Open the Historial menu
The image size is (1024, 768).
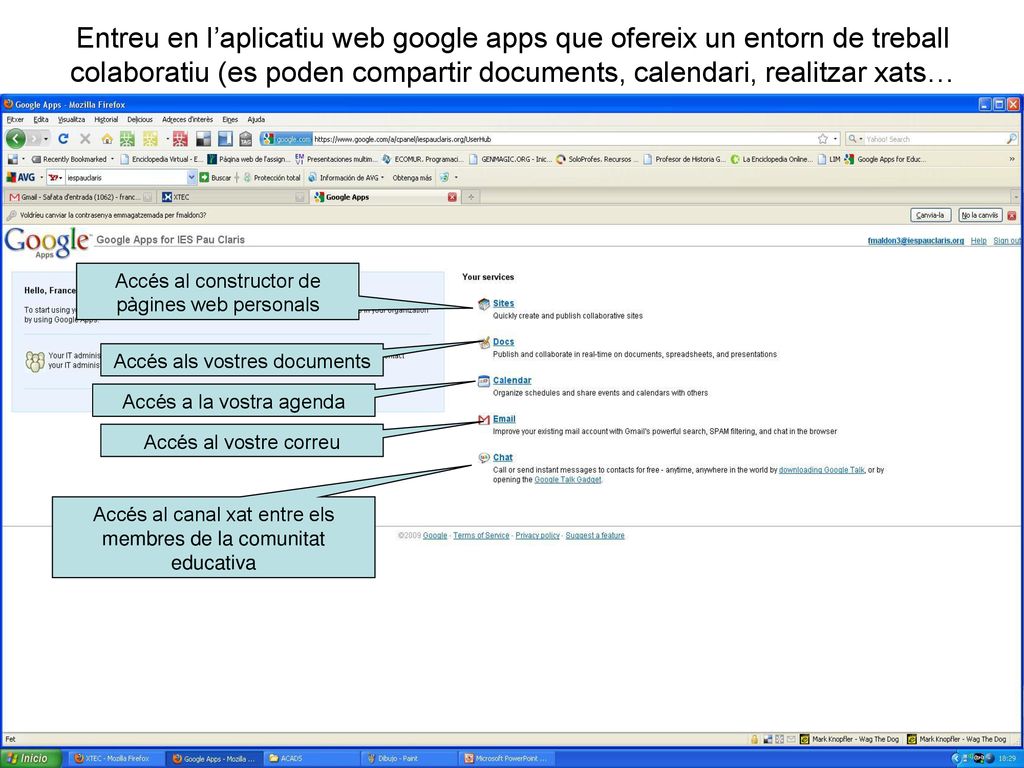point(106,120)
